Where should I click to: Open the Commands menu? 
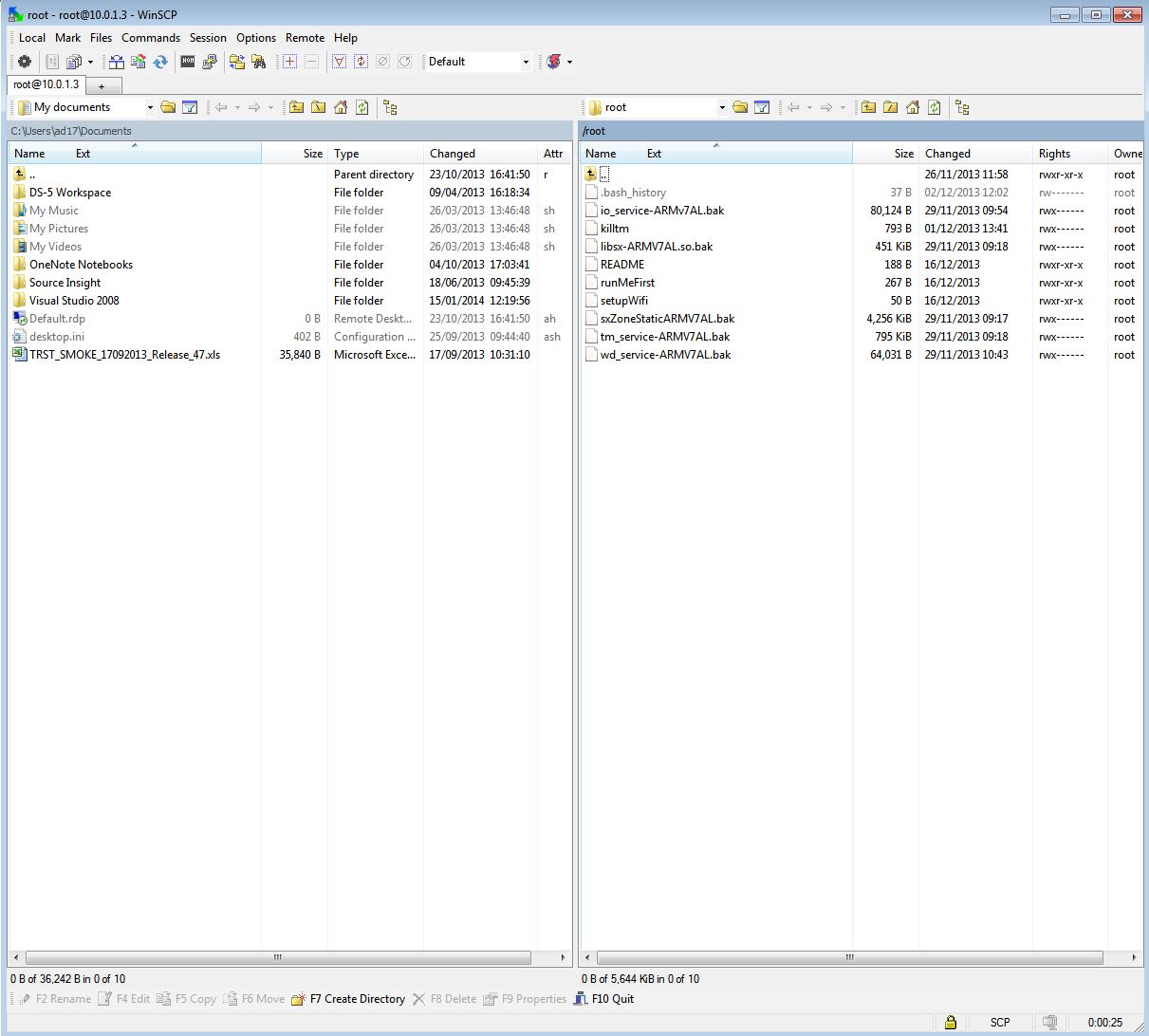(x=151, y=38)
